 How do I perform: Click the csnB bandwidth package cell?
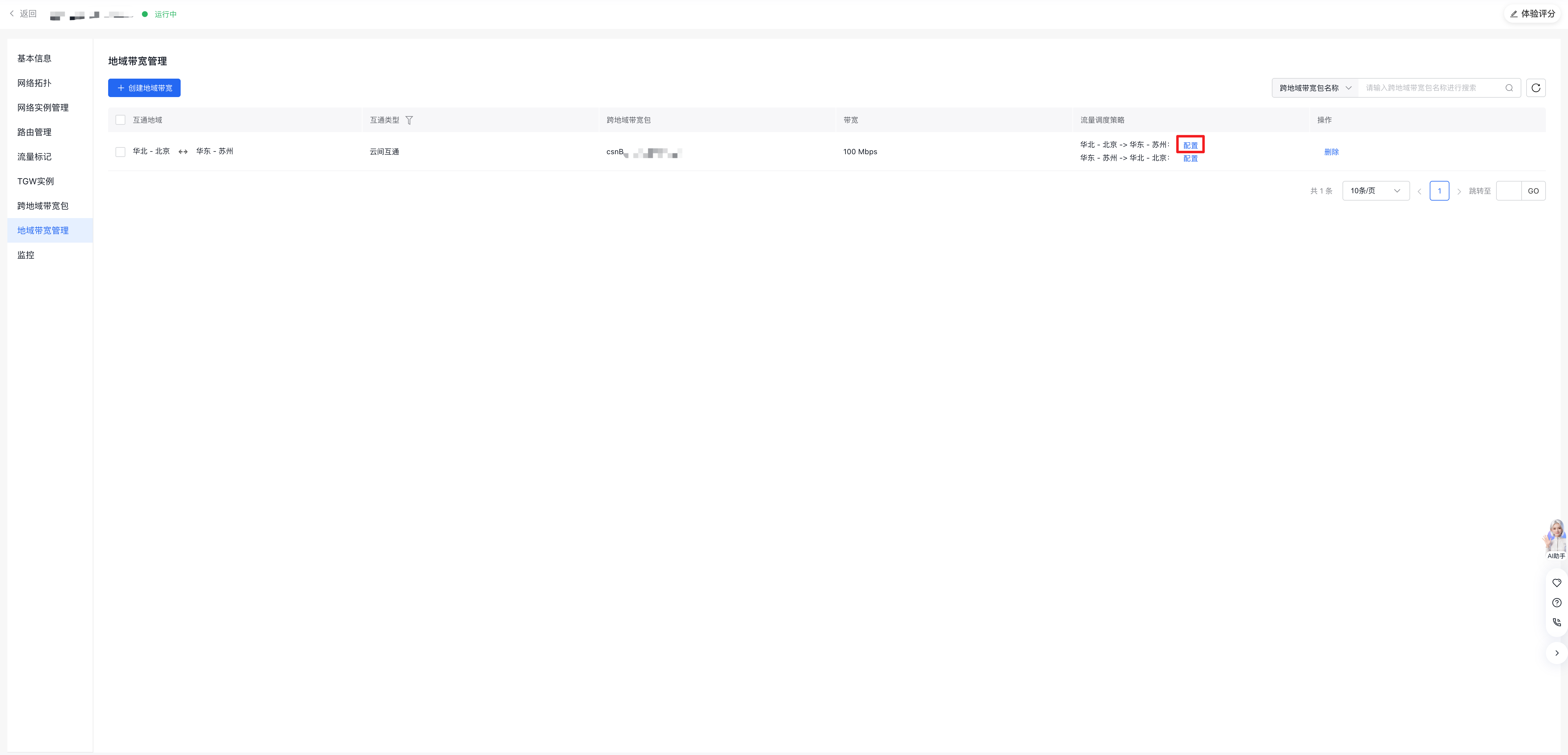click(644, 152)
